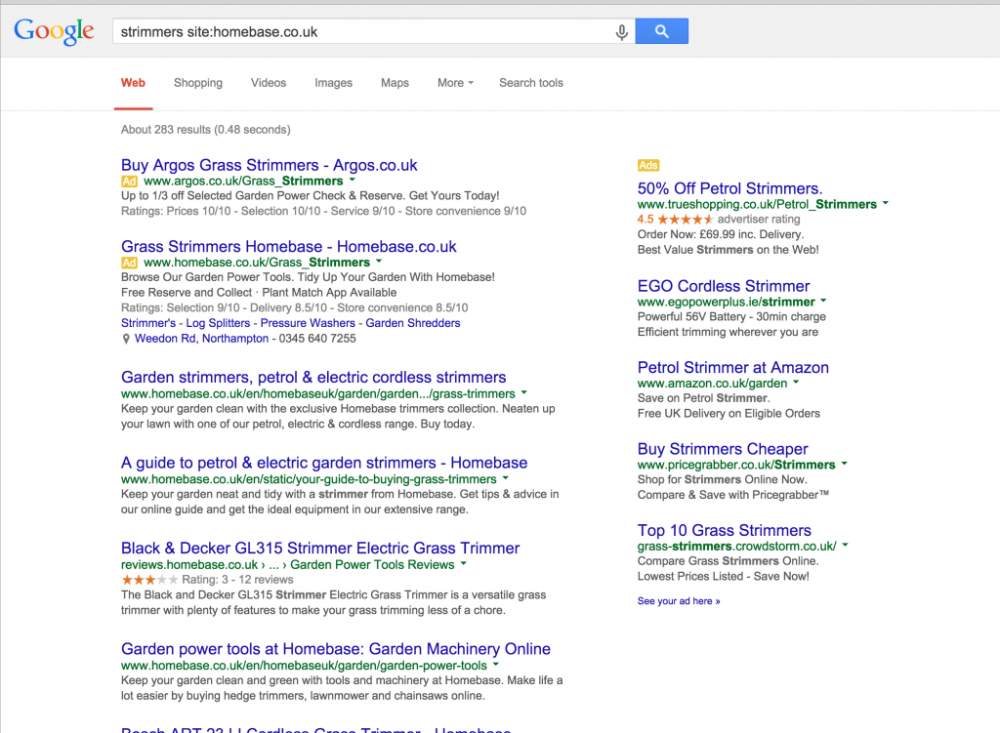The height and width of the screenshot is (733, 1000).
Task: Click About 283 results text
Action: click(x=206, y=130)
